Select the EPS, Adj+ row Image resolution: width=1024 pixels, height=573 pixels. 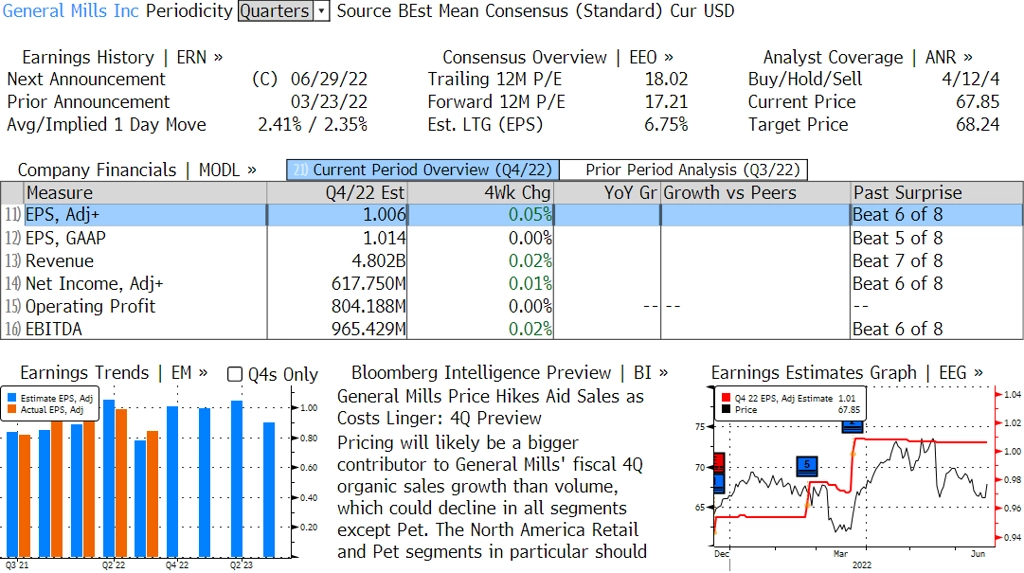click(511, 215)
